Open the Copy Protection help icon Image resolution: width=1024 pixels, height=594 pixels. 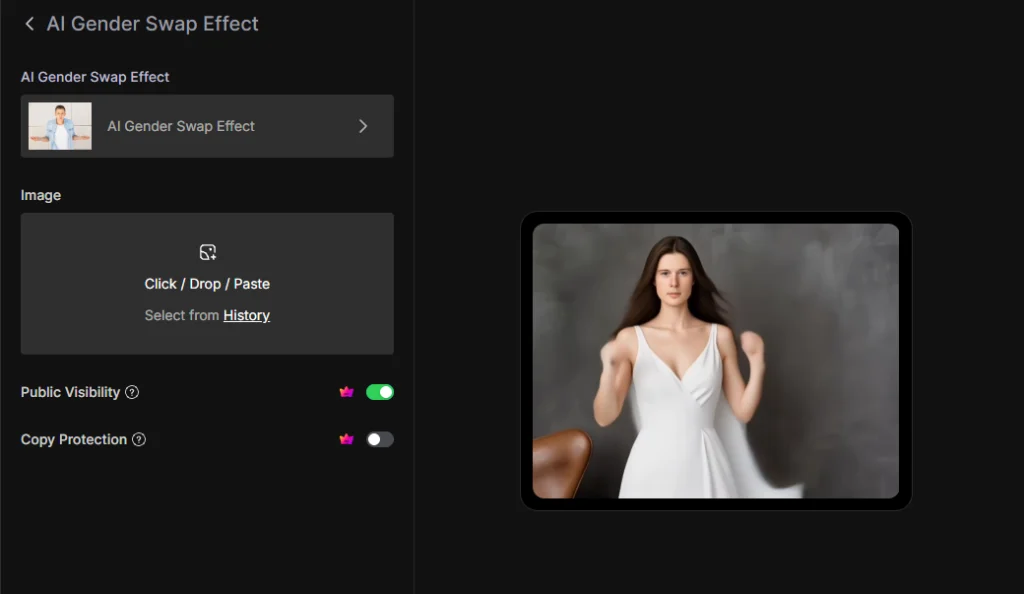(x=139, y=439)
